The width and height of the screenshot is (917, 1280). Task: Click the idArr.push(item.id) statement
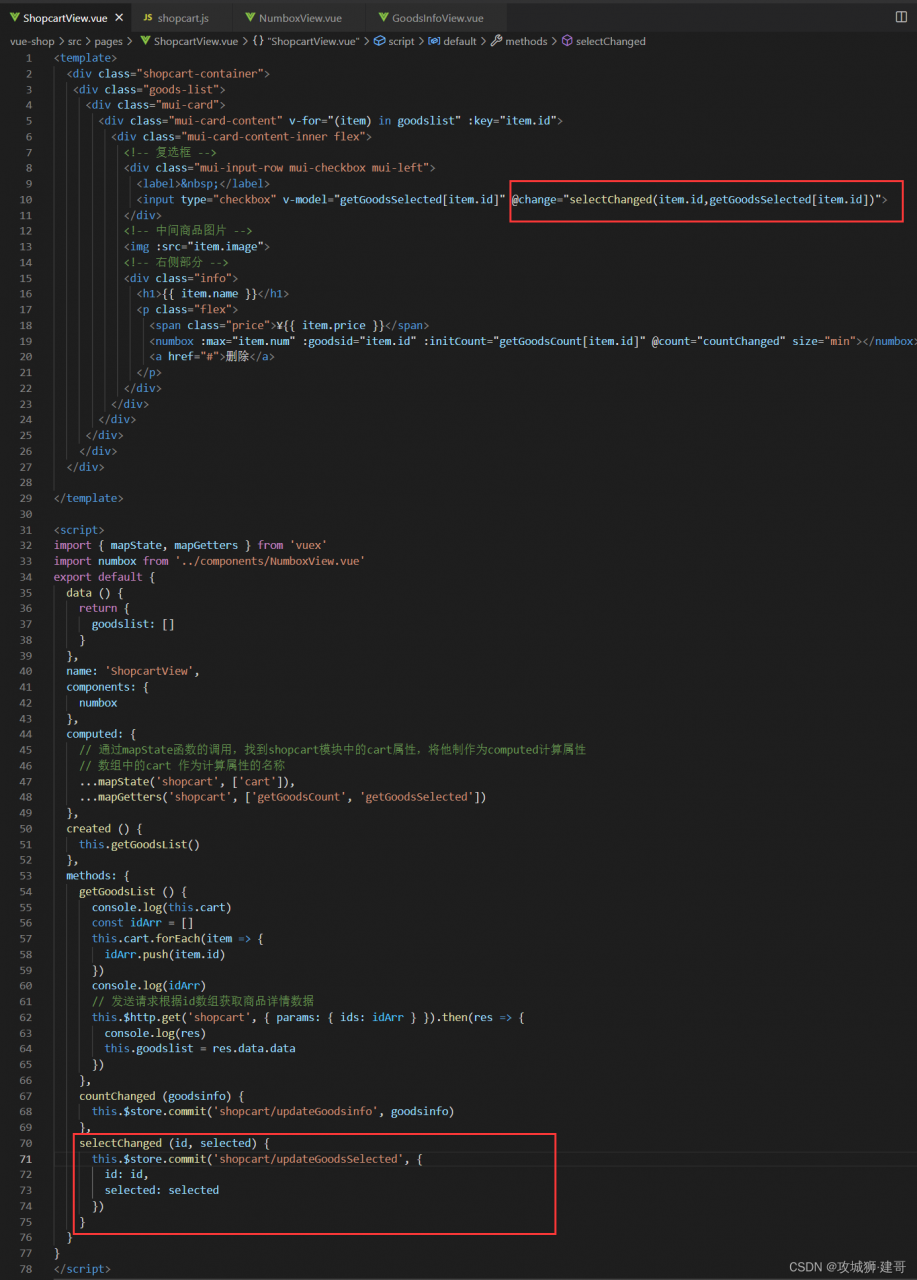click(165, 954)
